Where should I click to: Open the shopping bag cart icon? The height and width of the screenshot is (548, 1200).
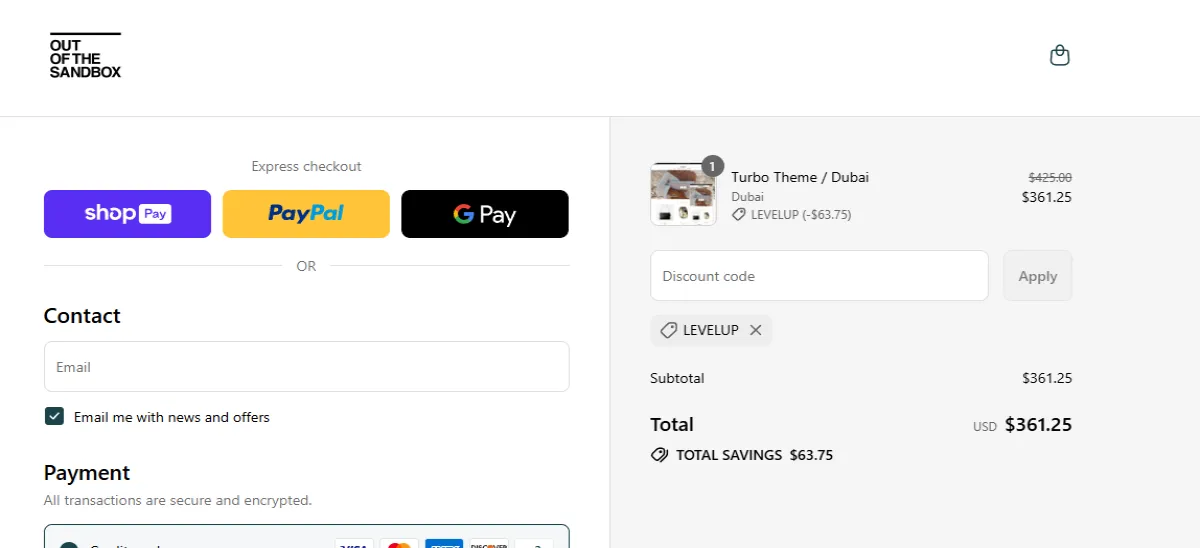point(1060,56)
